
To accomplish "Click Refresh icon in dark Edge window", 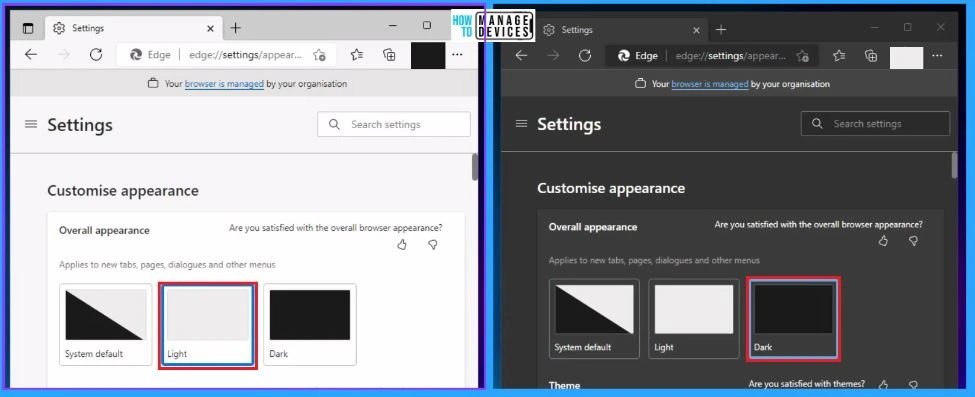I will click(x=585, y=56).
